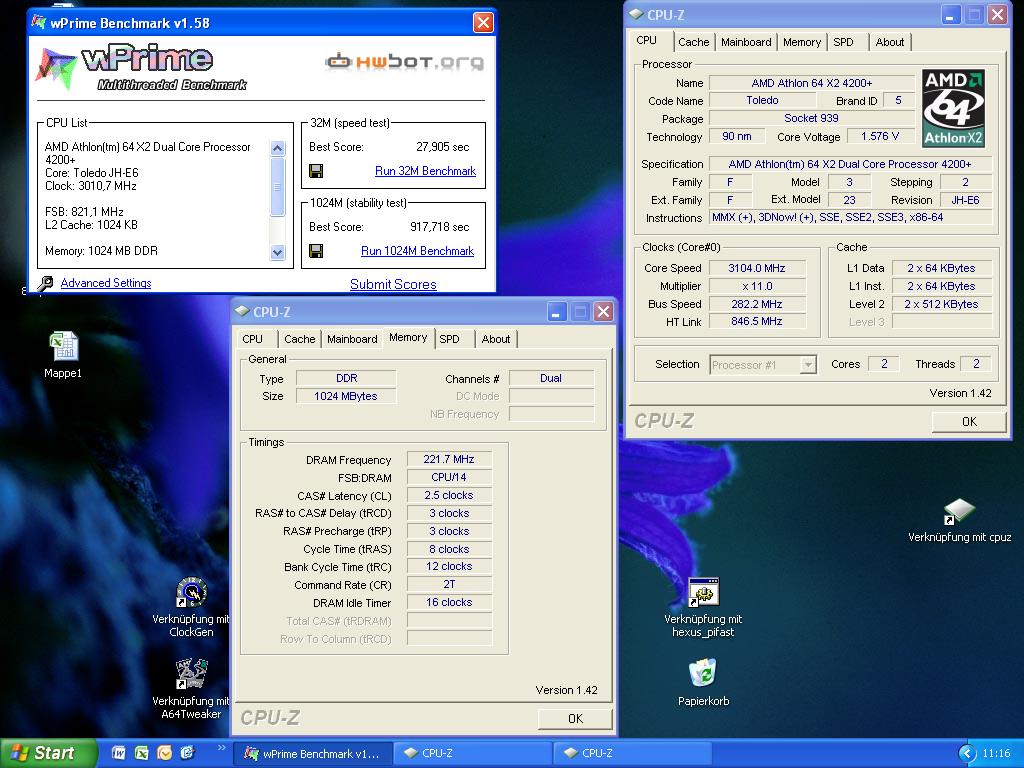Image resolution: width=1024 pixels, height=768 pixels.
Task: Click the Code Name value Toledo
Action: click(x=762, y=101)
